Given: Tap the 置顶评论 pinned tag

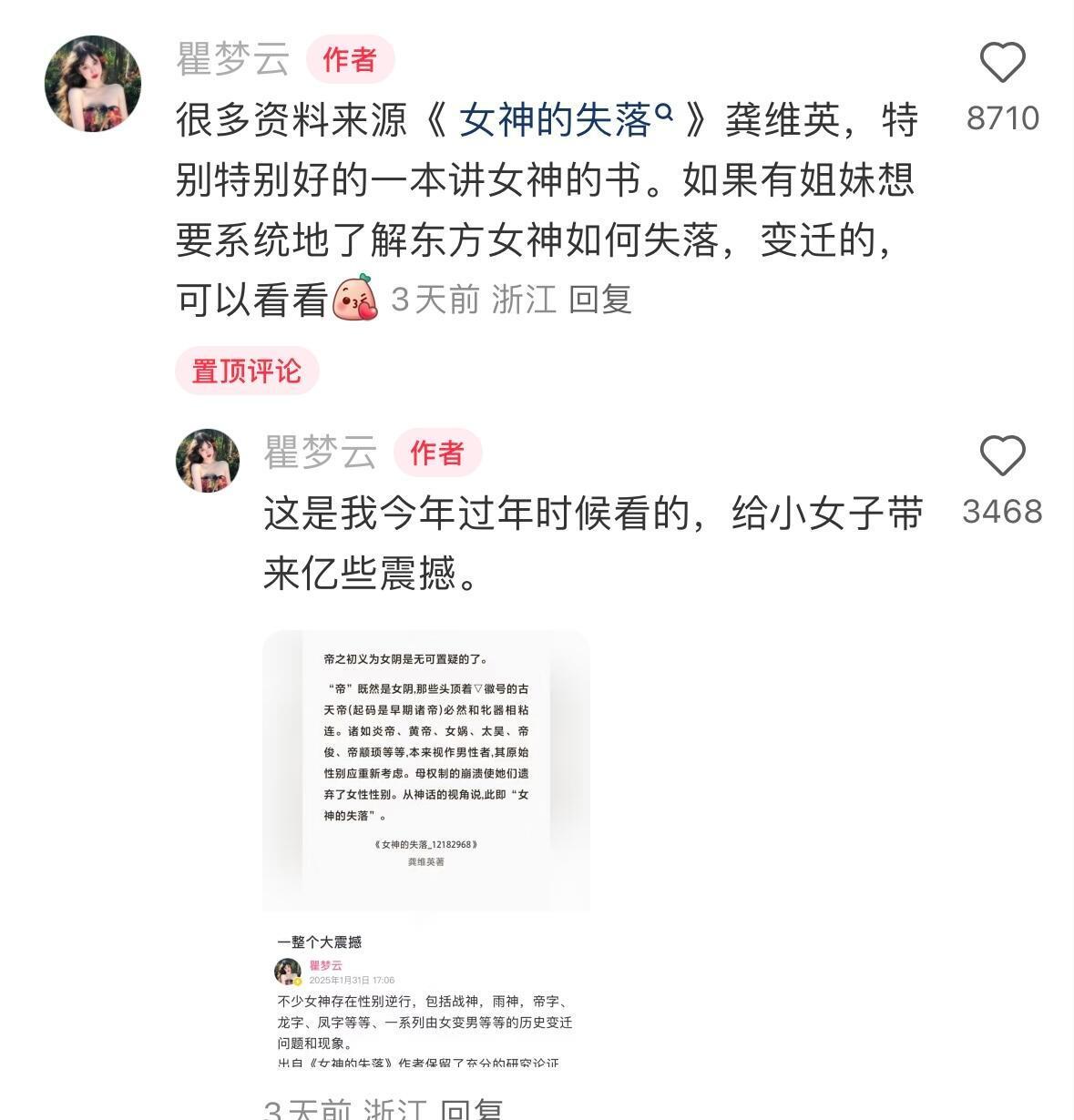Looking at the screenshot, I should pyautogui.click(x=247, y=371).
